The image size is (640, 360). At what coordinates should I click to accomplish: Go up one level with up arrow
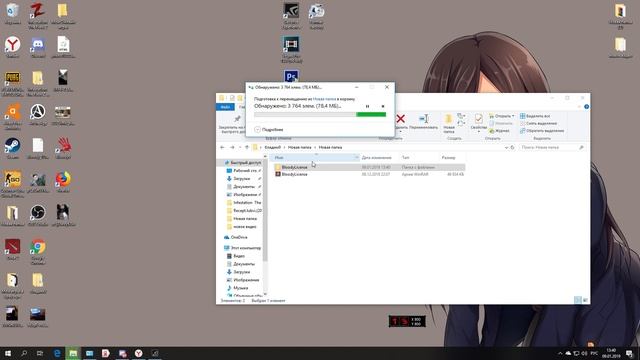[247, 147]
